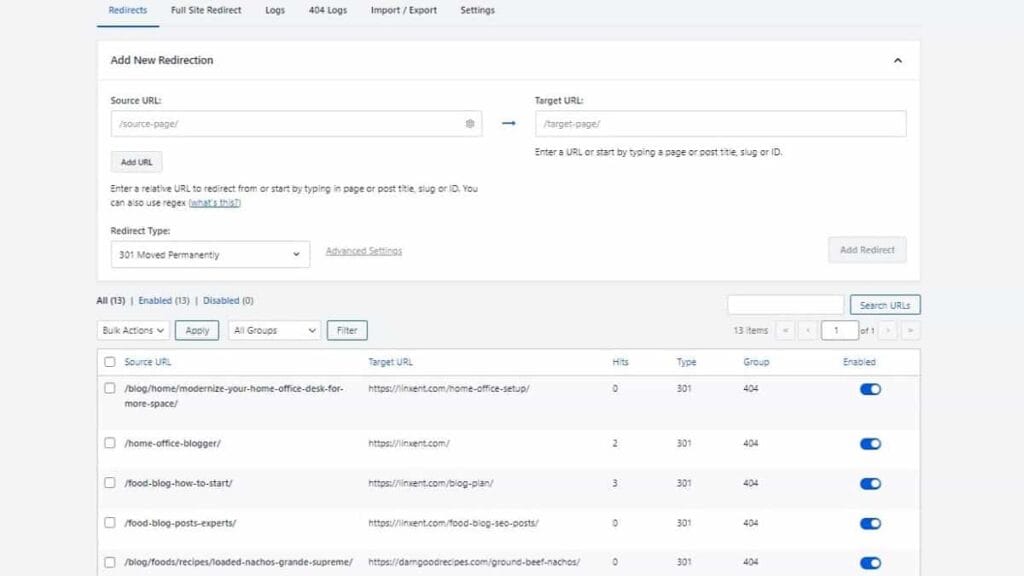Go to first page arrow in pagination
This screenshot has width=1024, height=576.
click(785, 330)
